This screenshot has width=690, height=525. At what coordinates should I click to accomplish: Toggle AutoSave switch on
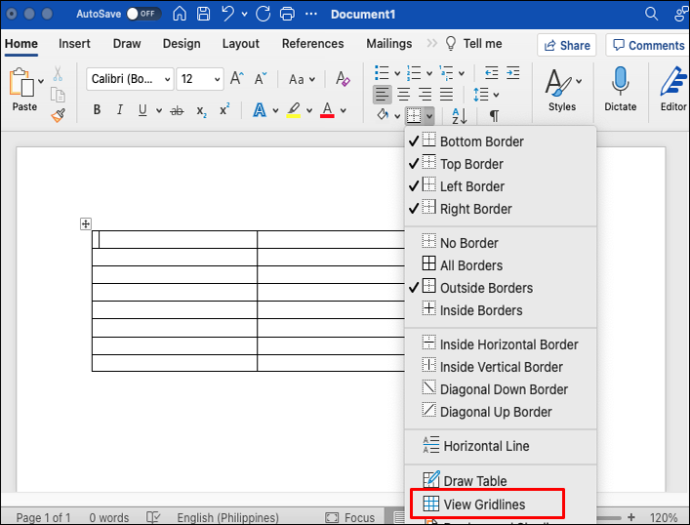pyautogui.click(x=143, y=14)
